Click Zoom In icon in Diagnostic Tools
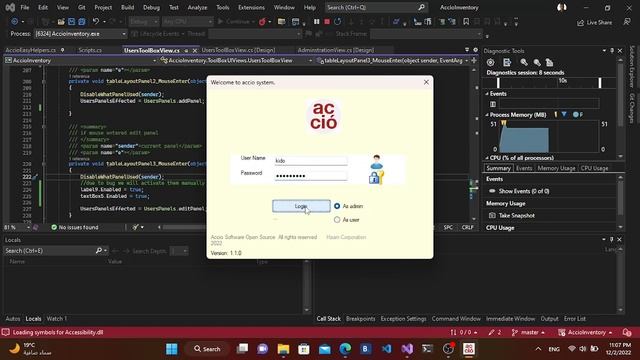The image size is (640, 360). coord(524,62)
